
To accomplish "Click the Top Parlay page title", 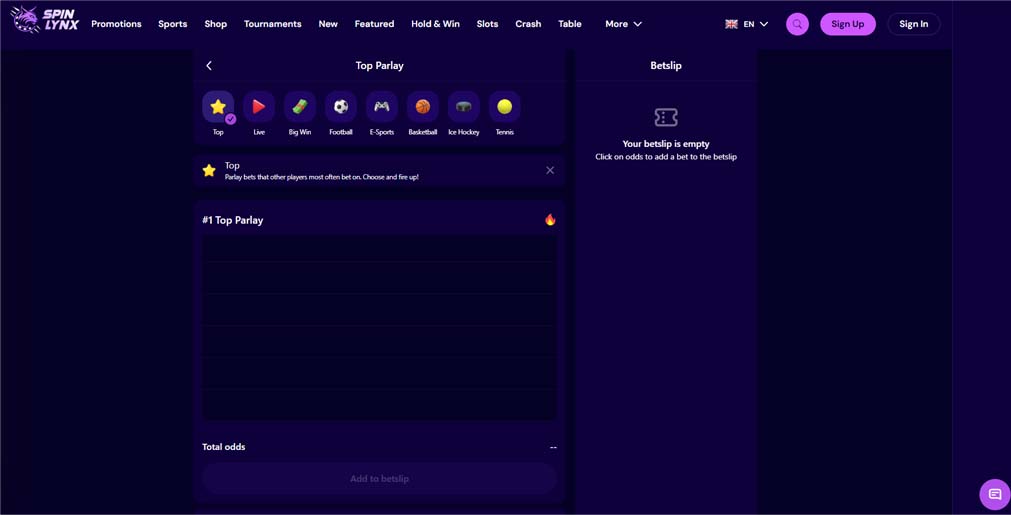I will 380,66.
